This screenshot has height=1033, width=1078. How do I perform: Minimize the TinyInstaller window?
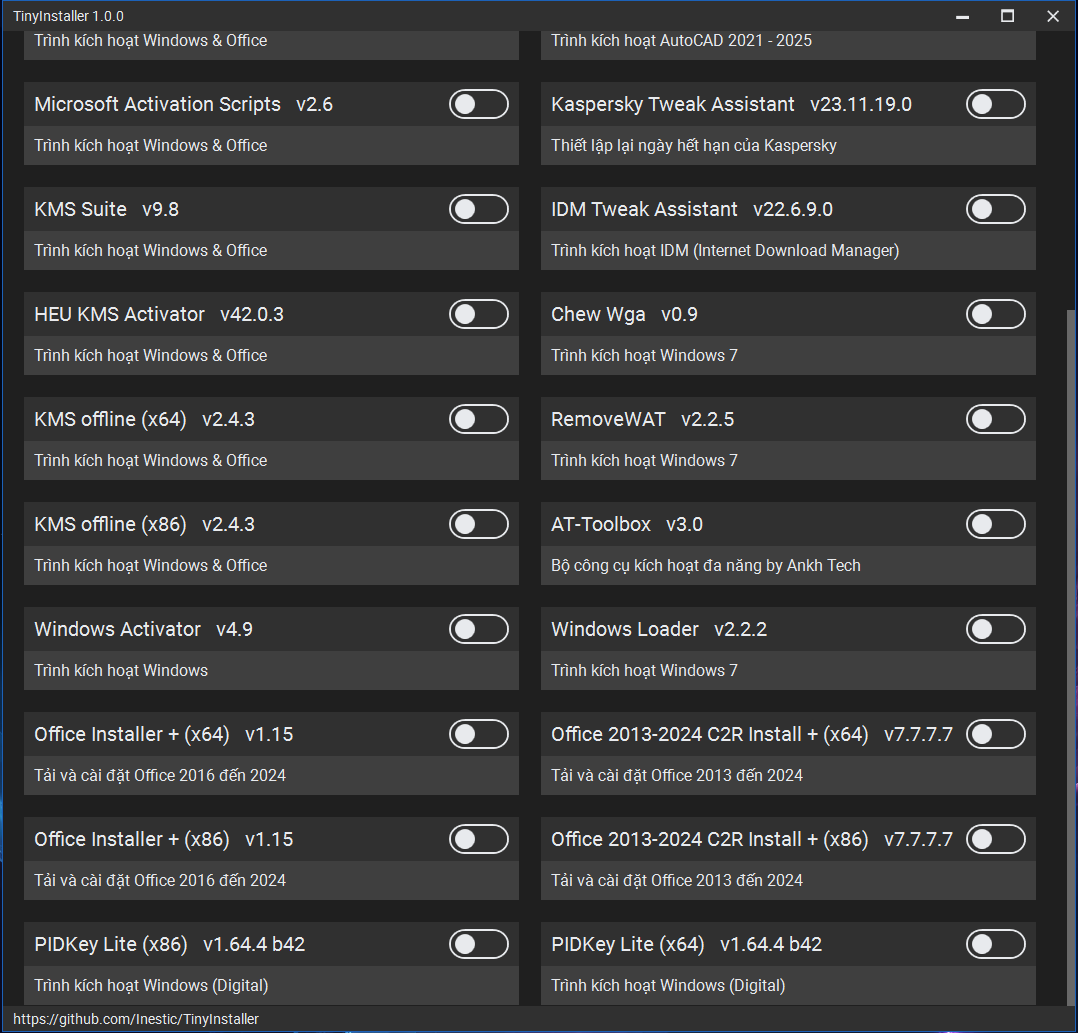(962, 16)
